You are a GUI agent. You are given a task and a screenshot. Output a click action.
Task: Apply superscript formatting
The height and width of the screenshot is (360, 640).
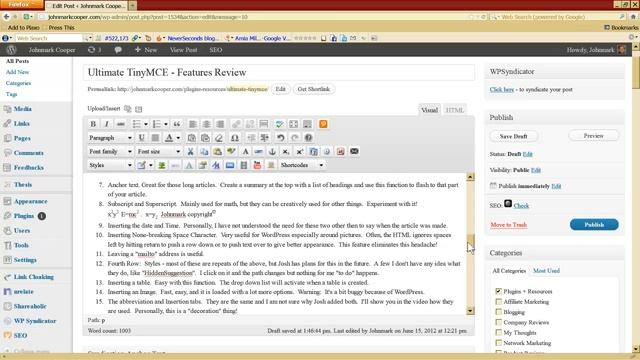click(x=300, y=151)
